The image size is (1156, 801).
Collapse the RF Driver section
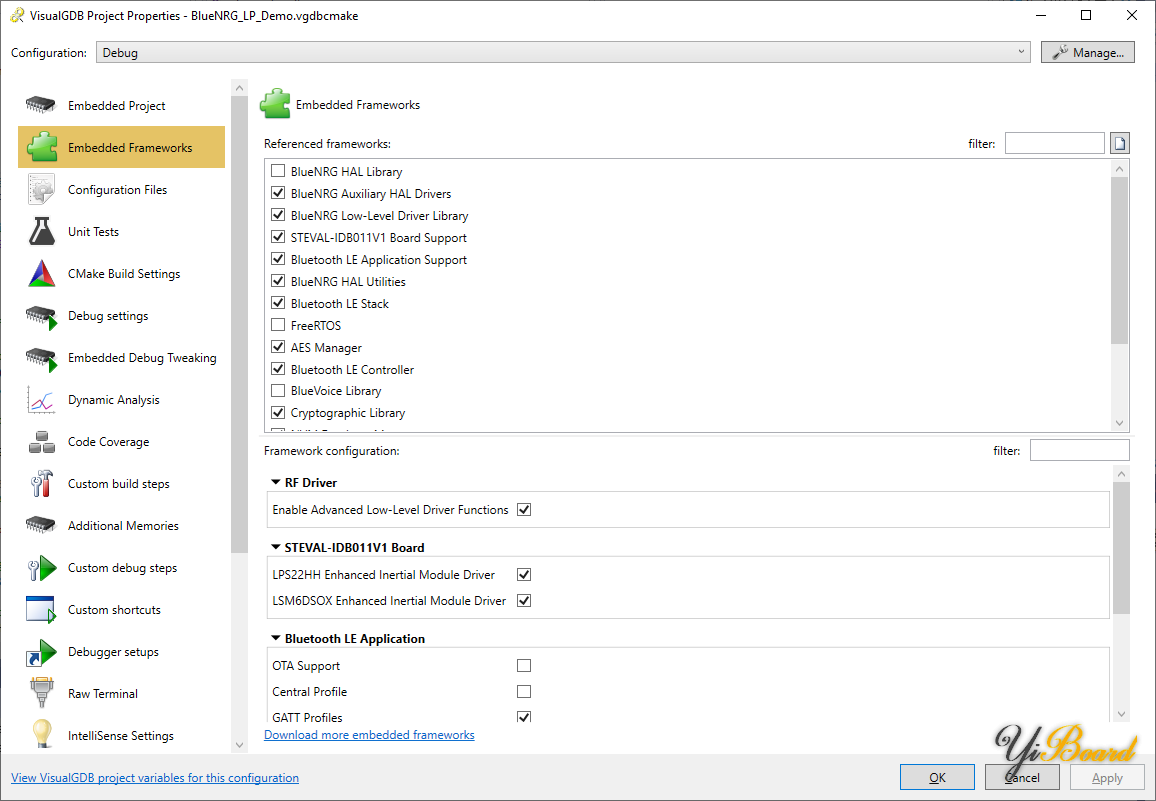click(276, 482)
